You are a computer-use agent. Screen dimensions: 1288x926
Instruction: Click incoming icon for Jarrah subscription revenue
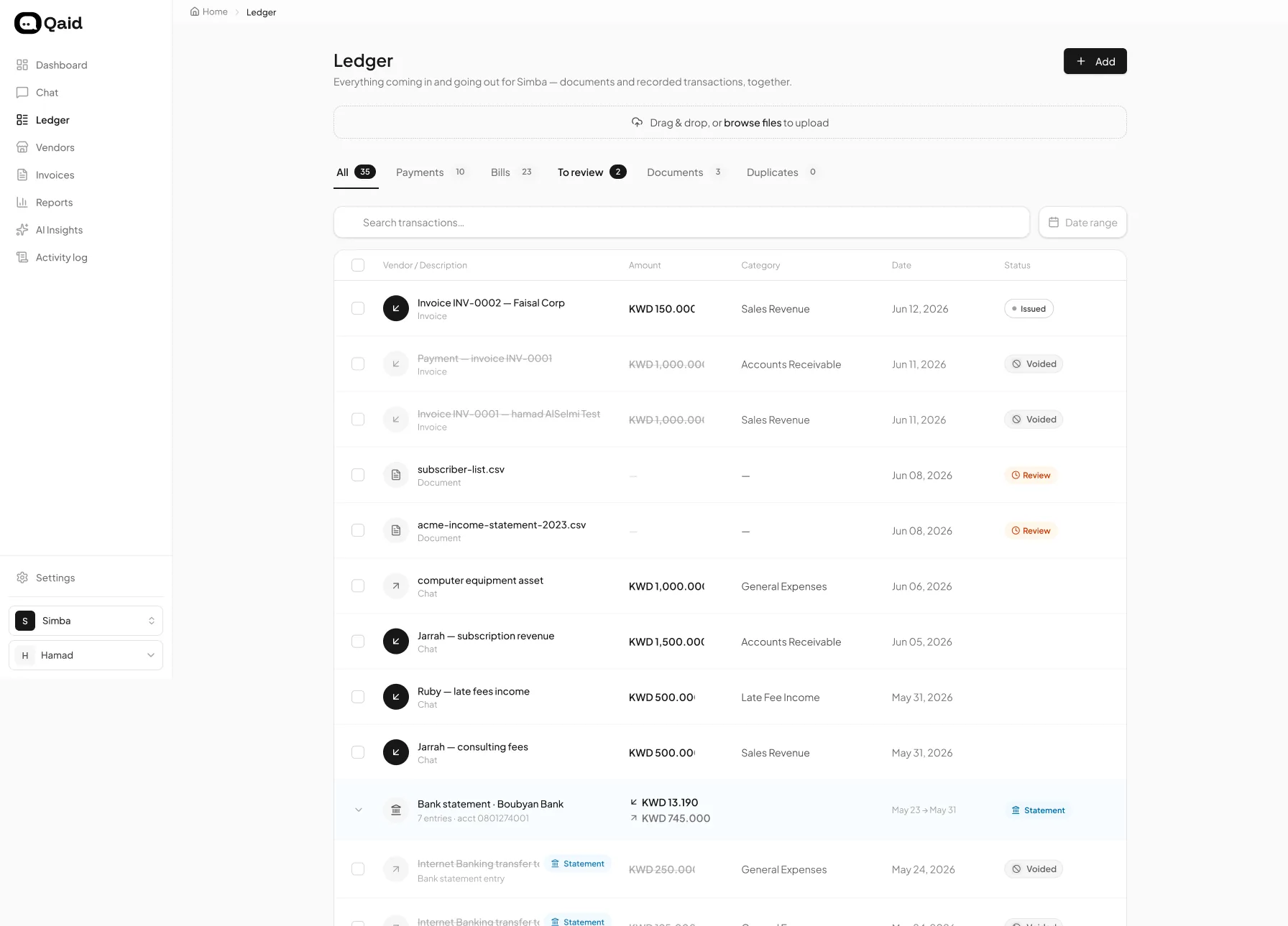point(396,641)
